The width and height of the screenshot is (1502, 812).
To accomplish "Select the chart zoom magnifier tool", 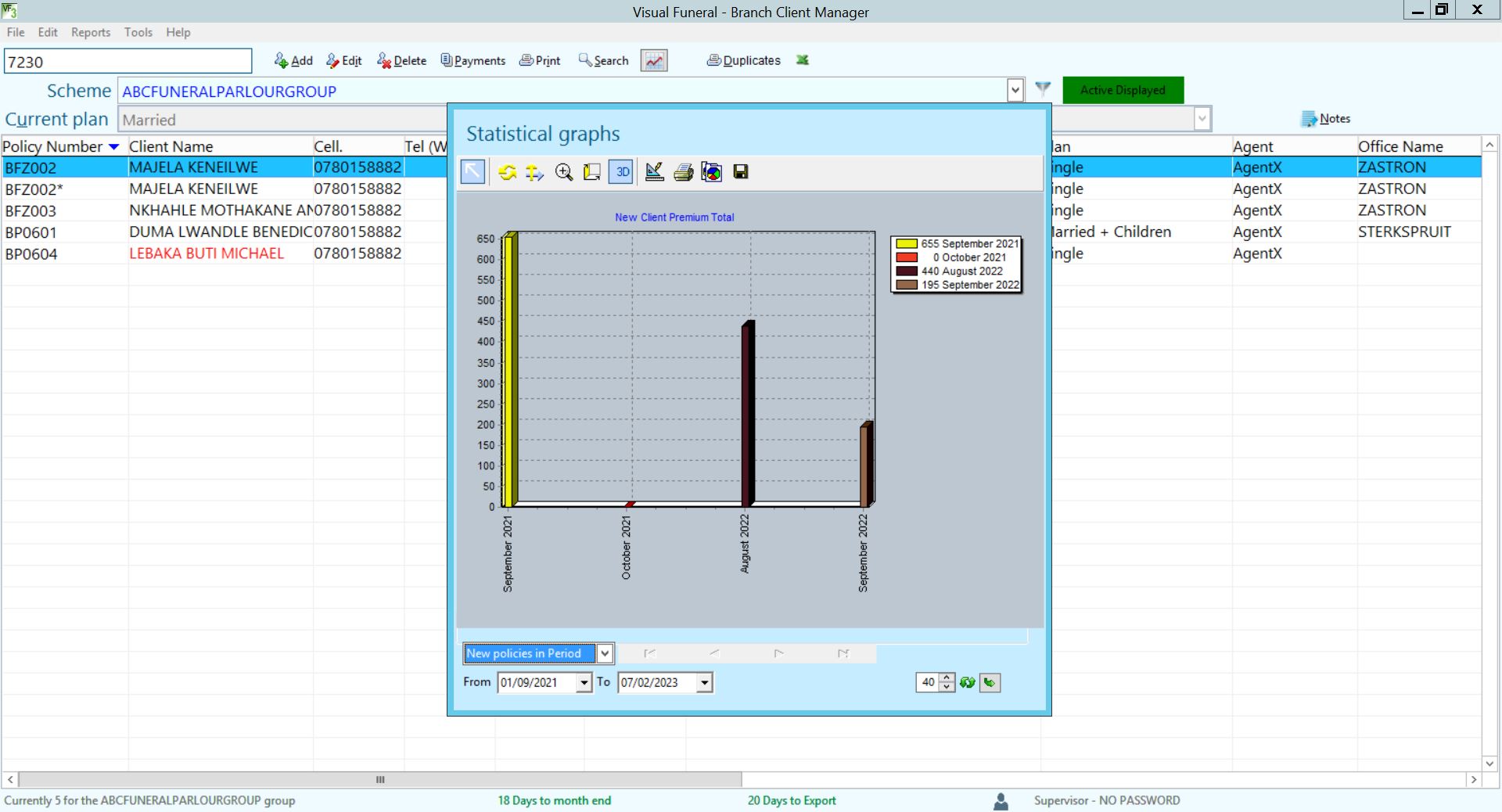I will click(563, 172).
